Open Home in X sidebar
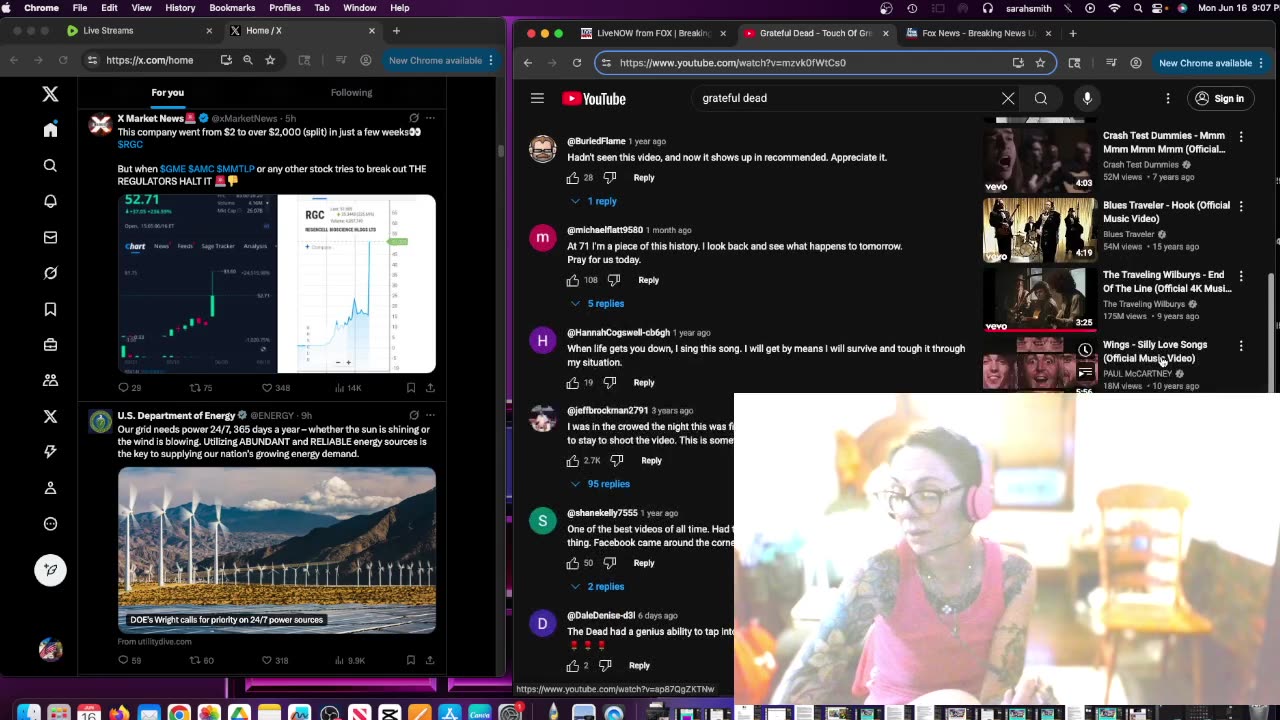This screenshot has height=720, width=1280. 50,130
